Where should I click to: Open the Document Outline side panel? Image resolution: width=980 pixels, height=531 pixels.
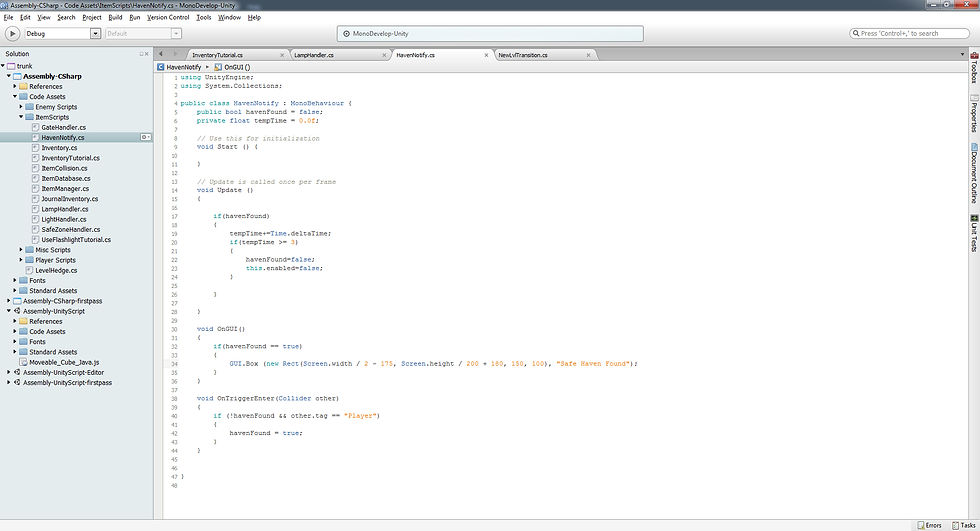click(974, 173)
